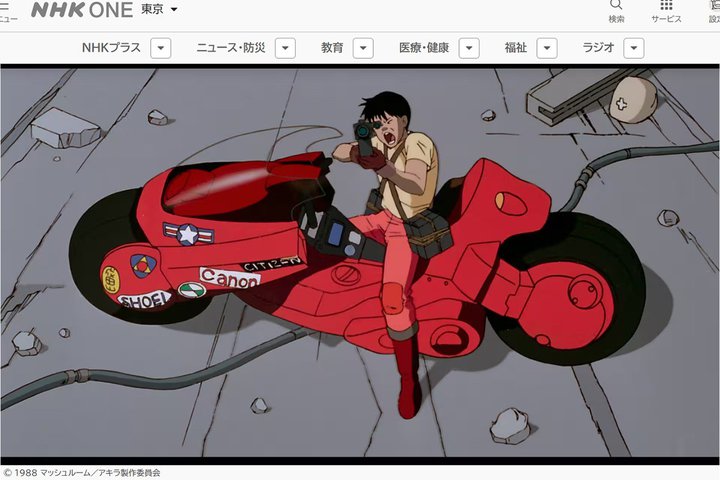Expand the 教育 dropdown arrow
The width and height of the screenshot is (720, 480).
tap(363, 48)
